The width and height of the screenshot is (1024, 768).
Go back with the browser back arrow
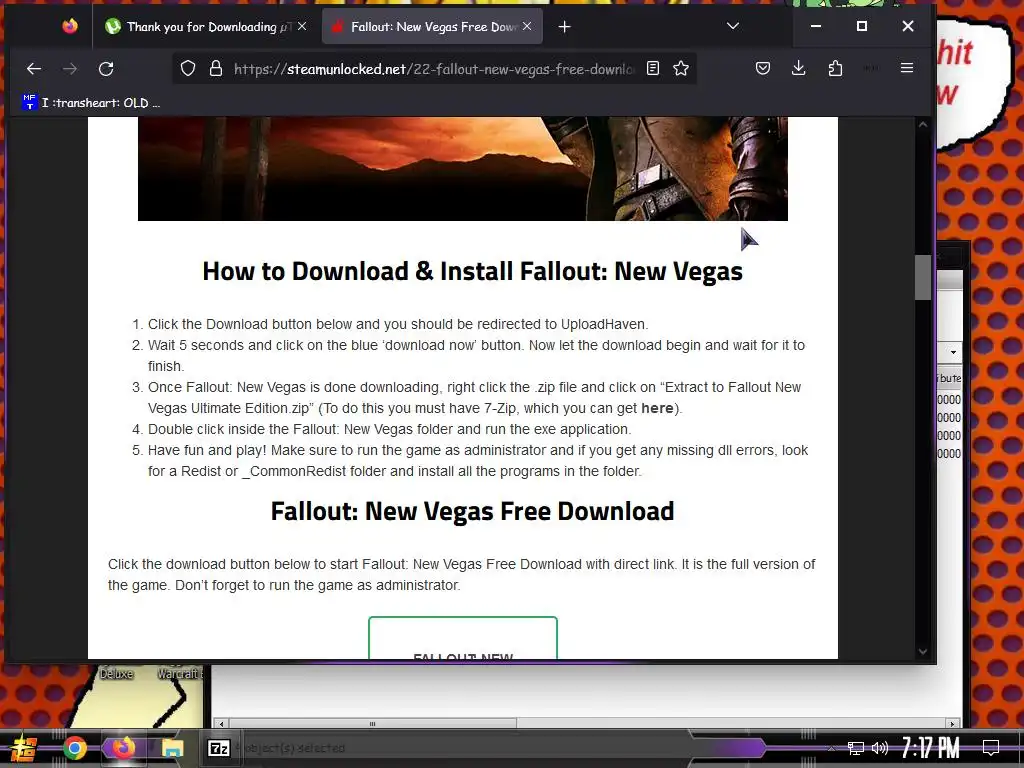(34, 69)
